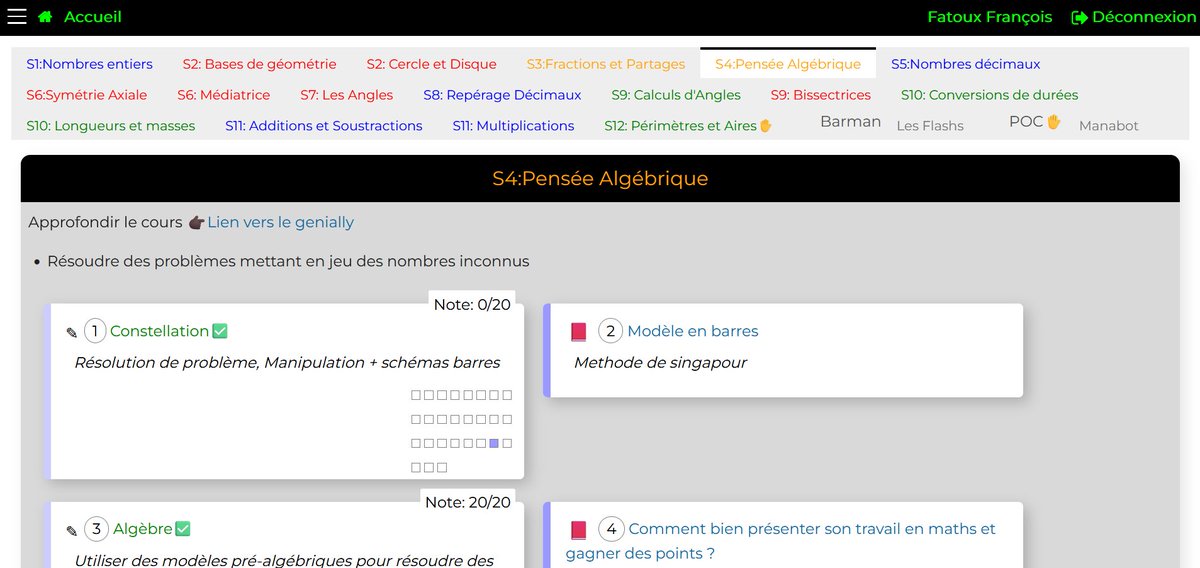Click red book icon on lesson 4 card
This screenshot has width=1200, height=568.
click(578, 529)
